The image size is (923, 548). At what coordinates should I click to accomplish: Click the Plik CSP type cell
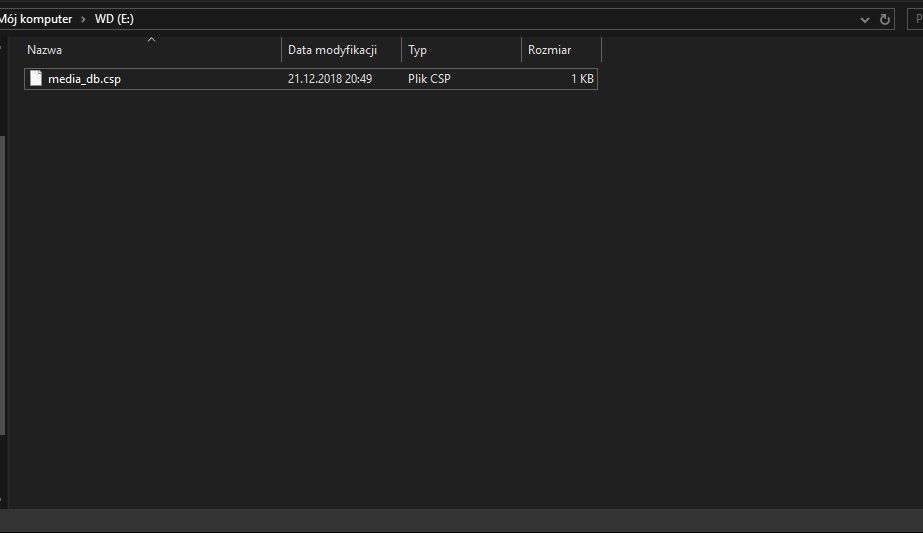(429, 79)
